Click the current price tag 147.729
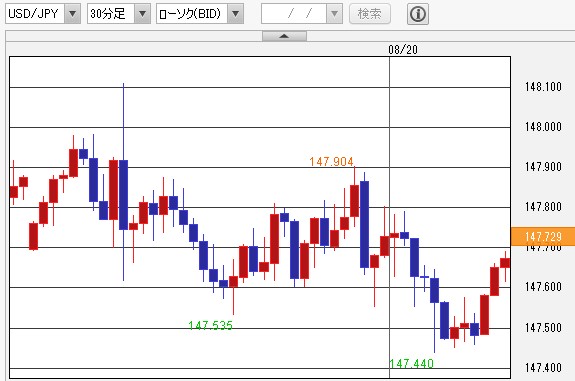 (543, 237)
